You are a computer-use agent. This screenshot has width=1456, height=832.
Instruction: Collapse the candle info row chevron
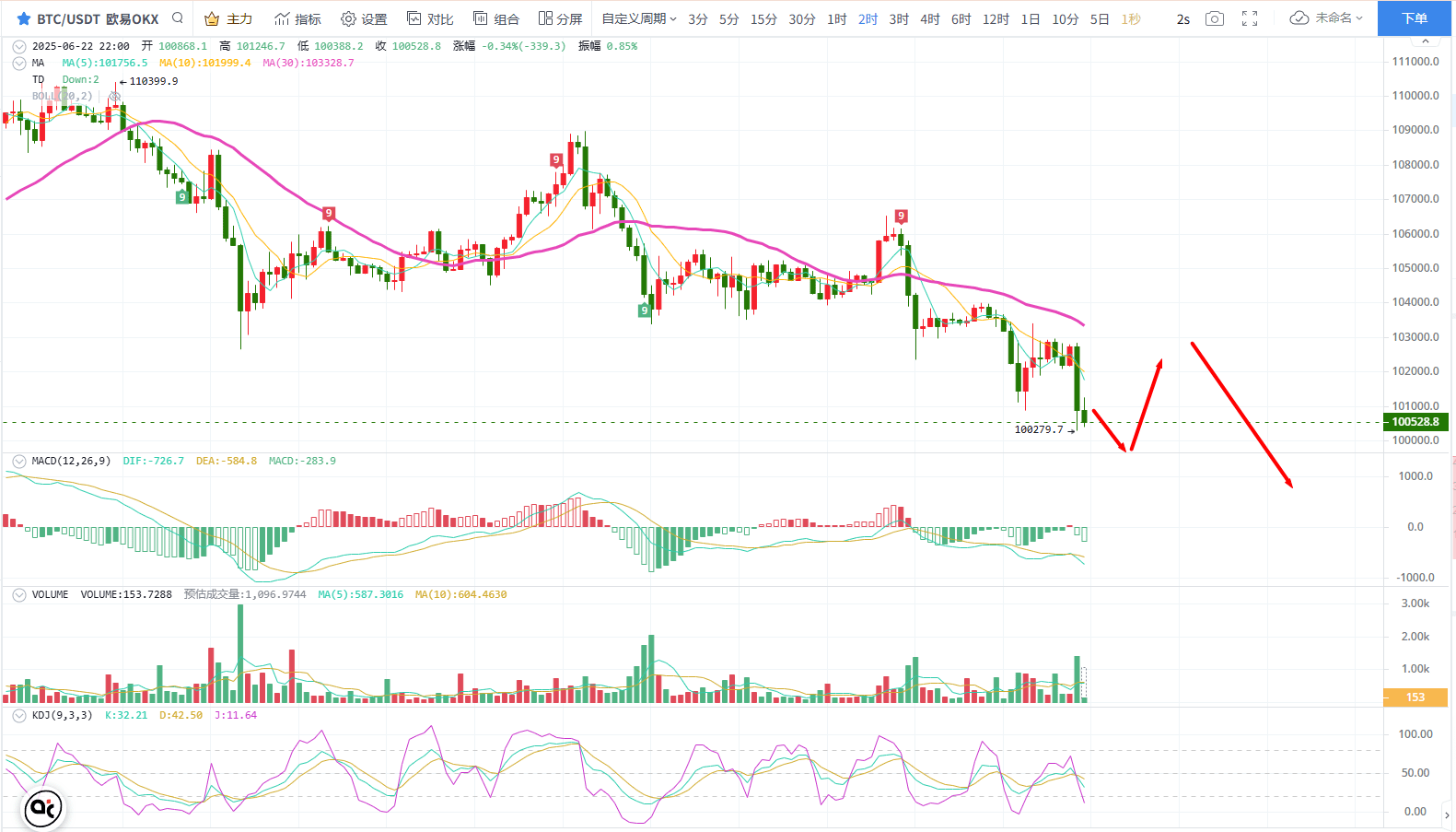tap(19, 46)
